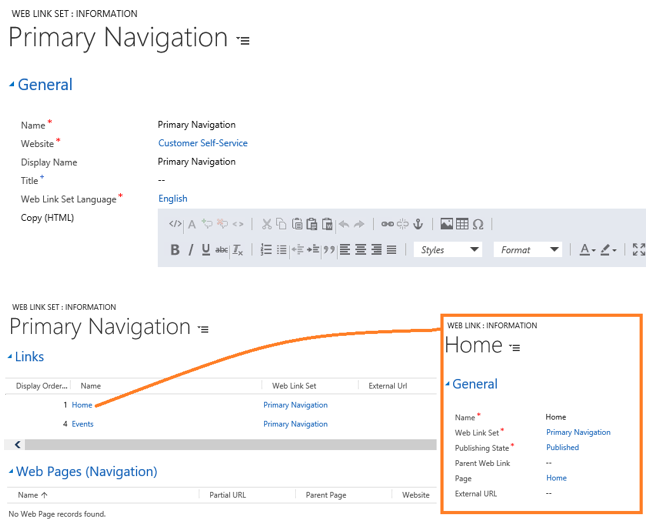Screen dimensions: 657x529
Task: Toggle Italic formatting
Action: [191, 250]
